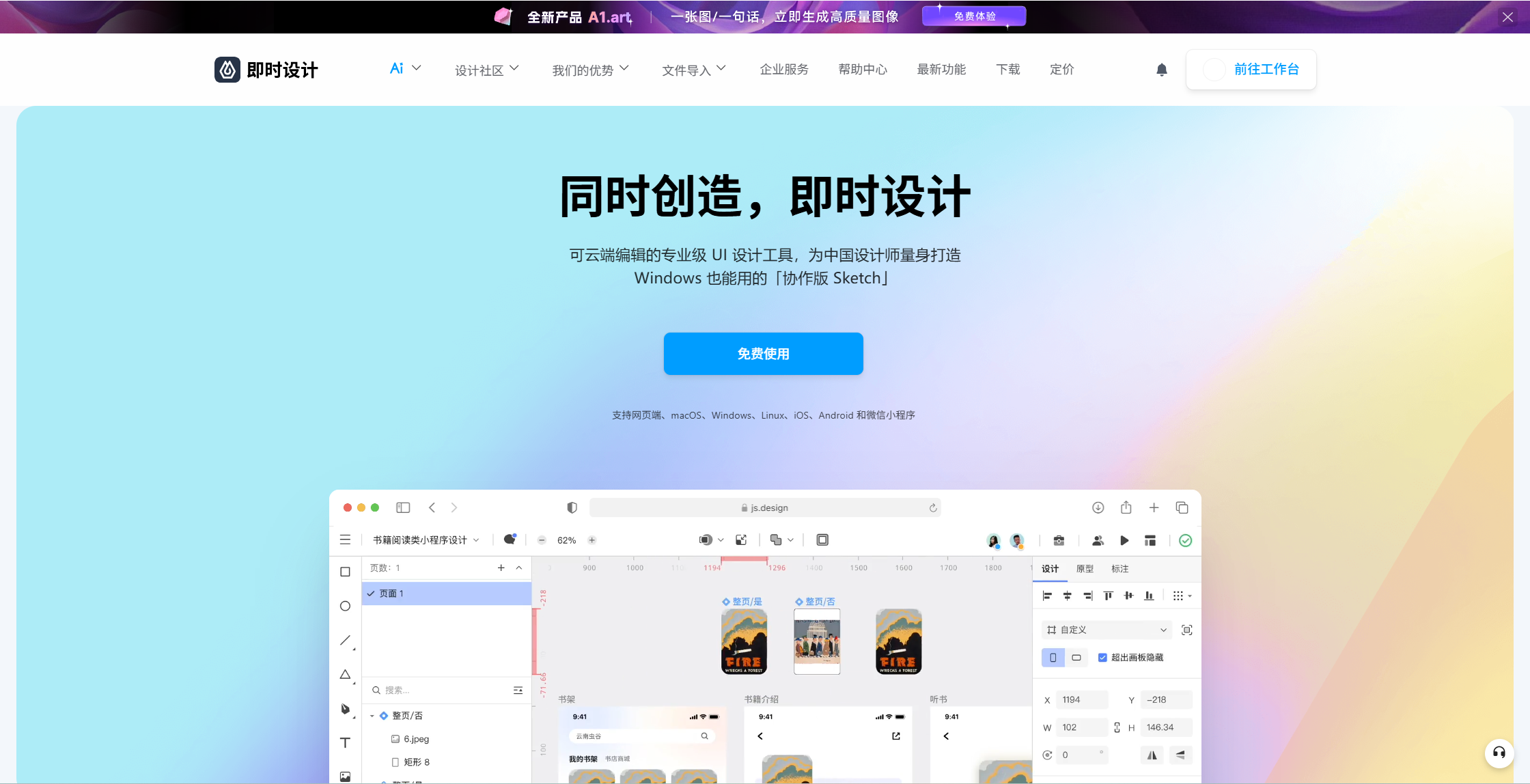Click the toolbox plugins icon
This screenshot has height=784, width=1530.
[1059, 540]
